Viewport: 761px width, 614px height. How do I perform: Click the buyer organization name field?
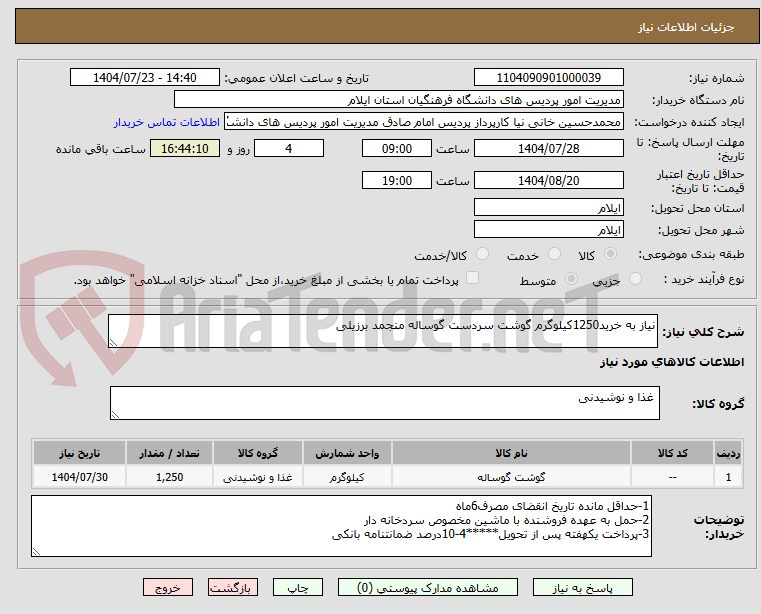[398, 100]
